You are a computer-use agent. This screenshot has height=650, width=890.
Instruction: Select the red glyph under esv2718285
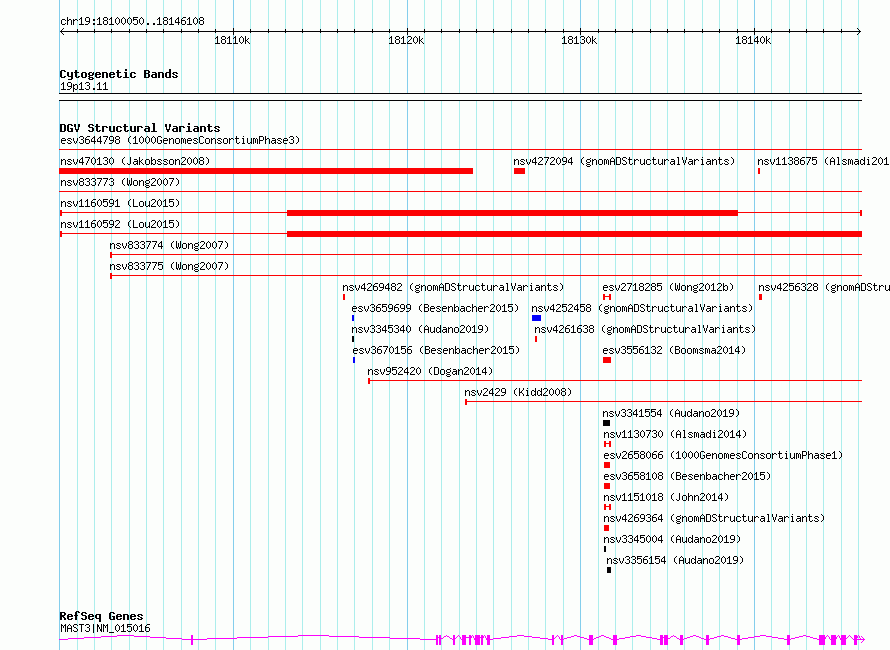pyautogui.click(x=607, y=297)
